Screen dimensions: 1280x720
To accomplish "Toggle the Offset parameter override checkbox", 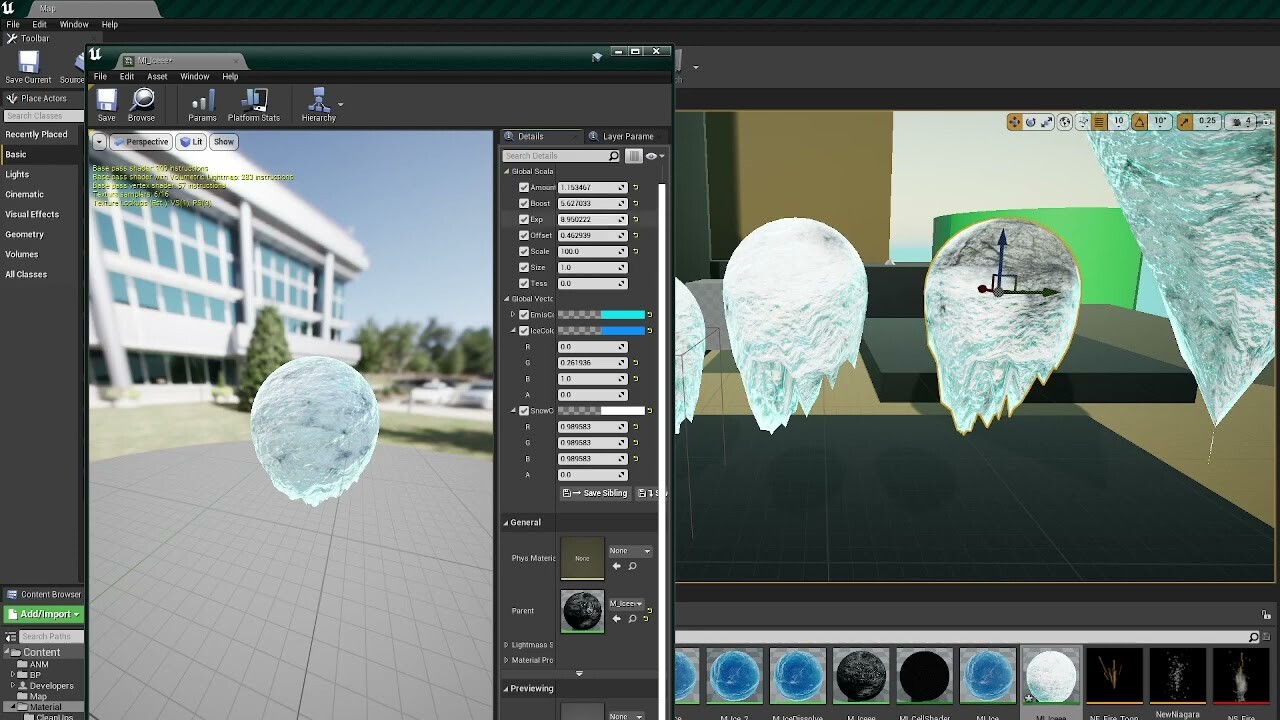I will [x=524, y=235].
